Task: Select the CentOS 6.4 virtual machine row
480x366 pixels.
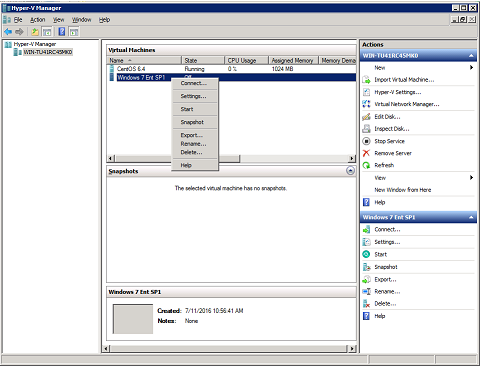Action: tap(231, 69)
